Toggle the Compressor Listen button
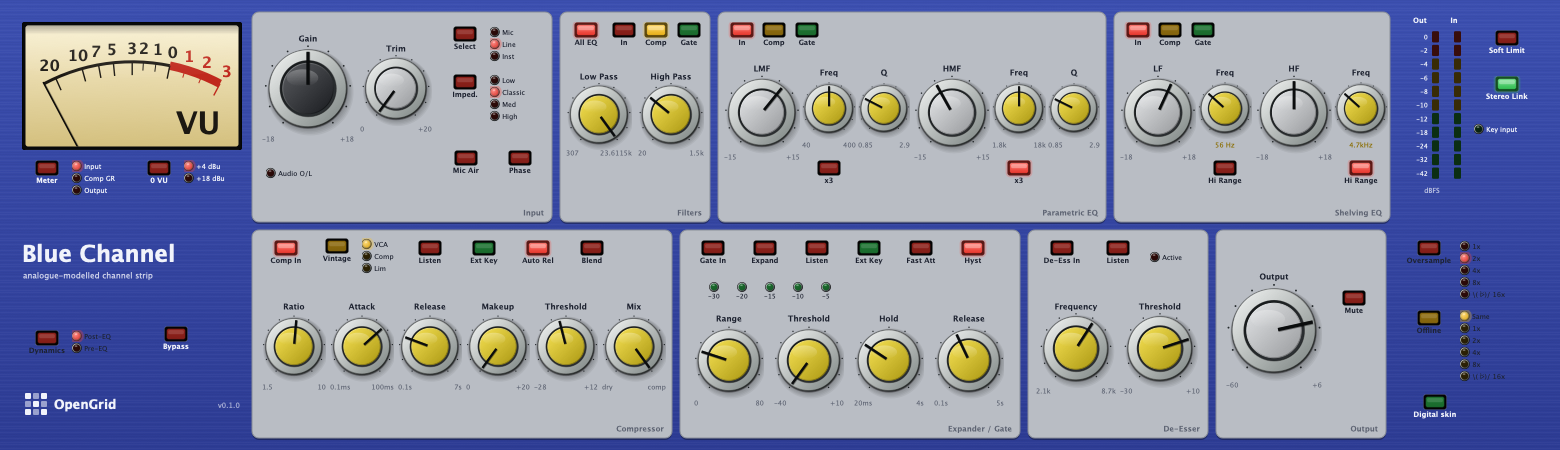Viewport: 1560px width, 450px height. (x=430, y=248)
